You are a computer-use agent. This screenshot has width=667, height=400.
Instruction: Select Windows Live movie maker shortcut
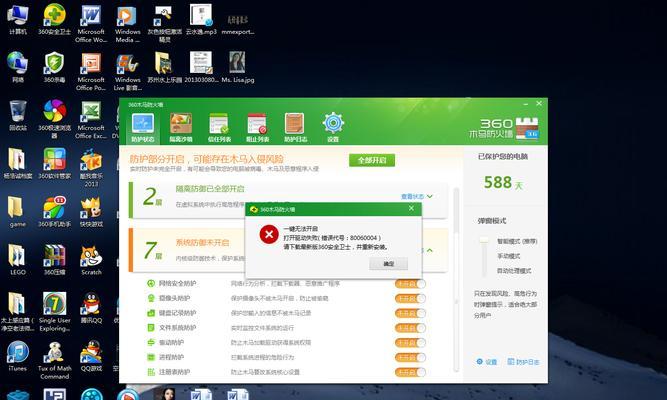pos(127,72)
